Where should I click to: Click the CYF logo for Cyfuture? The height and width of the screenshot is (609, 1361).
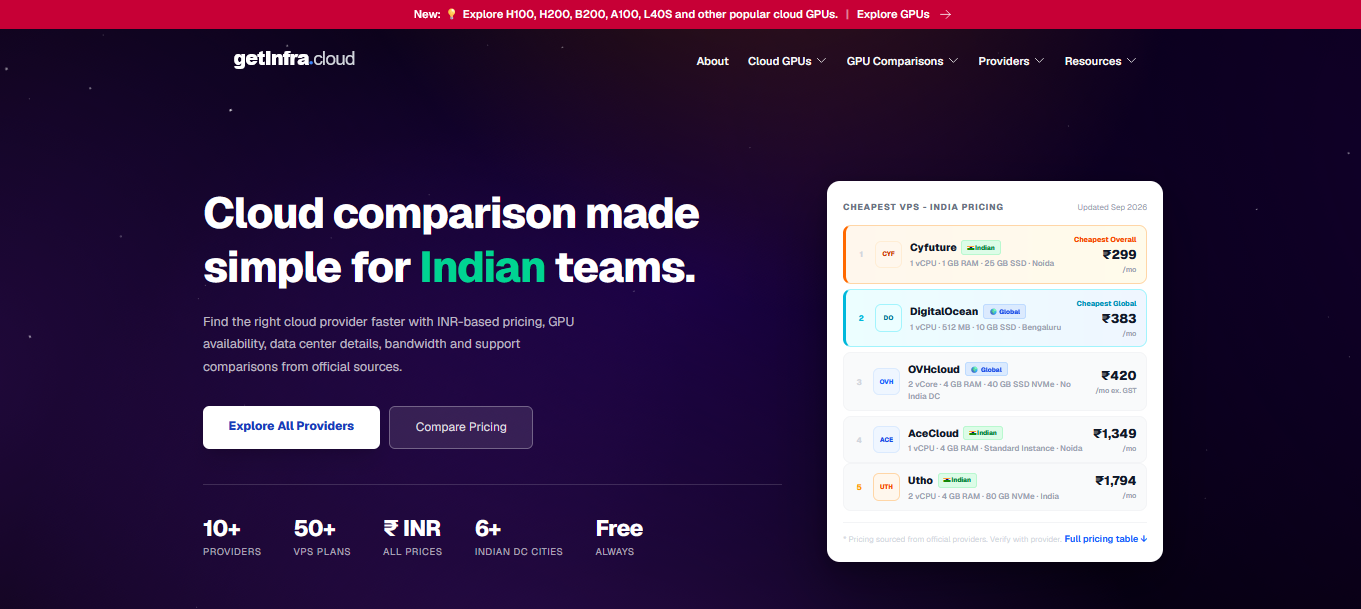(x=888, y=254)
